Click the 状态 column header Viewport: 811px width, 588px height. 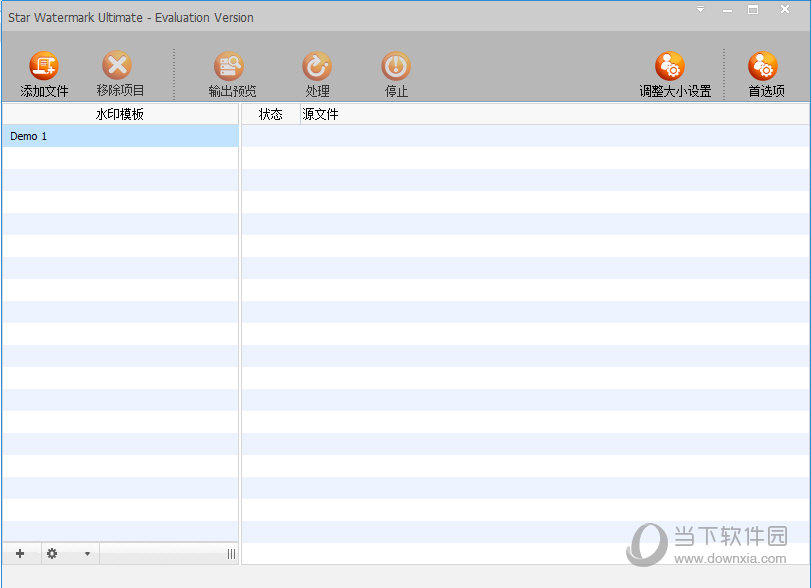point(271,114)
